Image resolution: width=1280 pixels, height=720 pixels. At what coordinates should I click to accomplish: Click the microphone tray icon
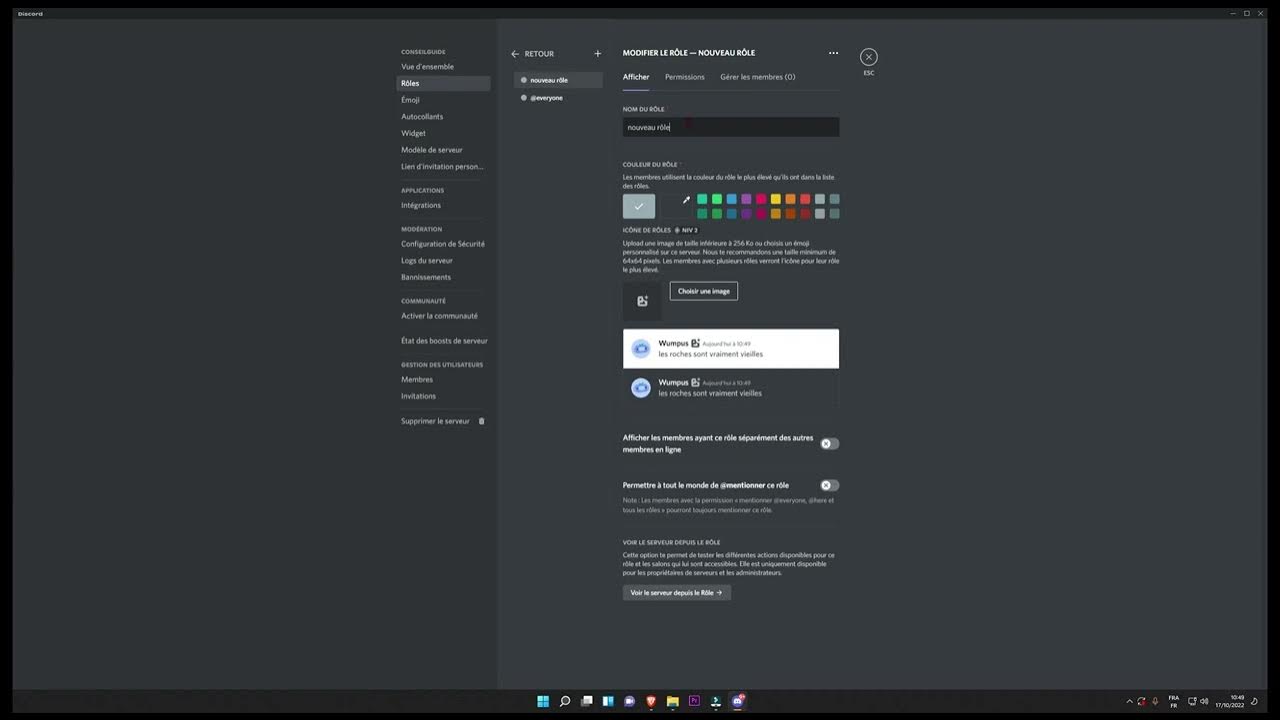click(x=1155, y=701)
